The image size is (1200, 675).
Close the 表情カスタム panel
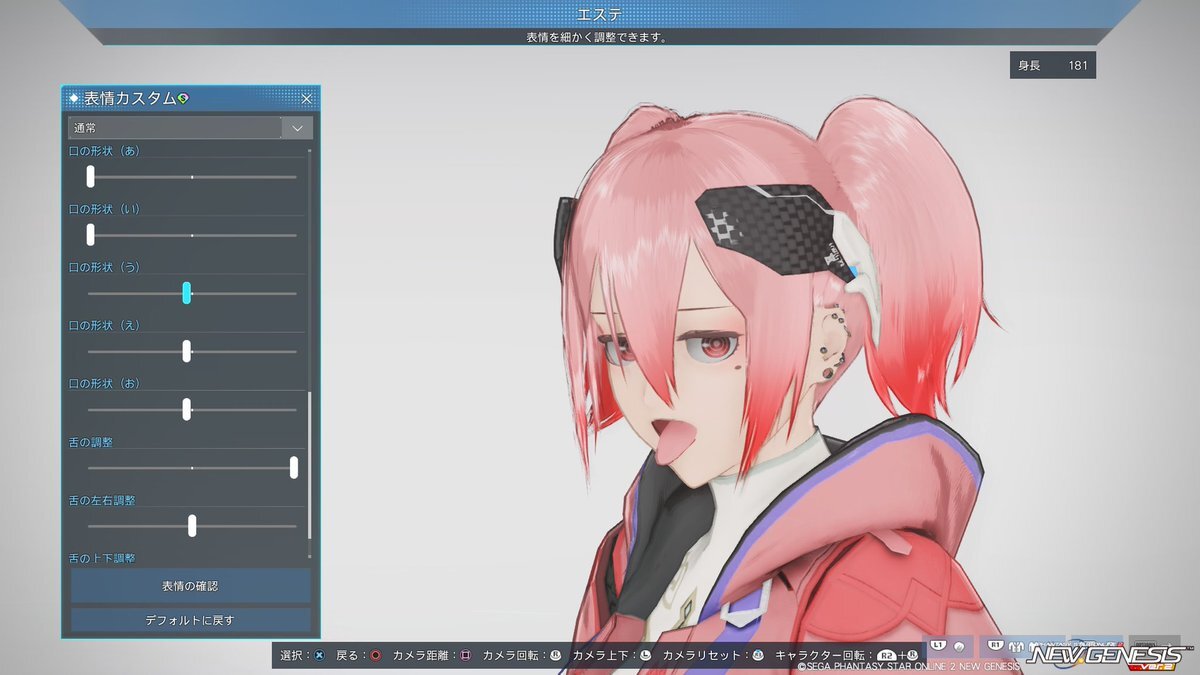point(307,98)
